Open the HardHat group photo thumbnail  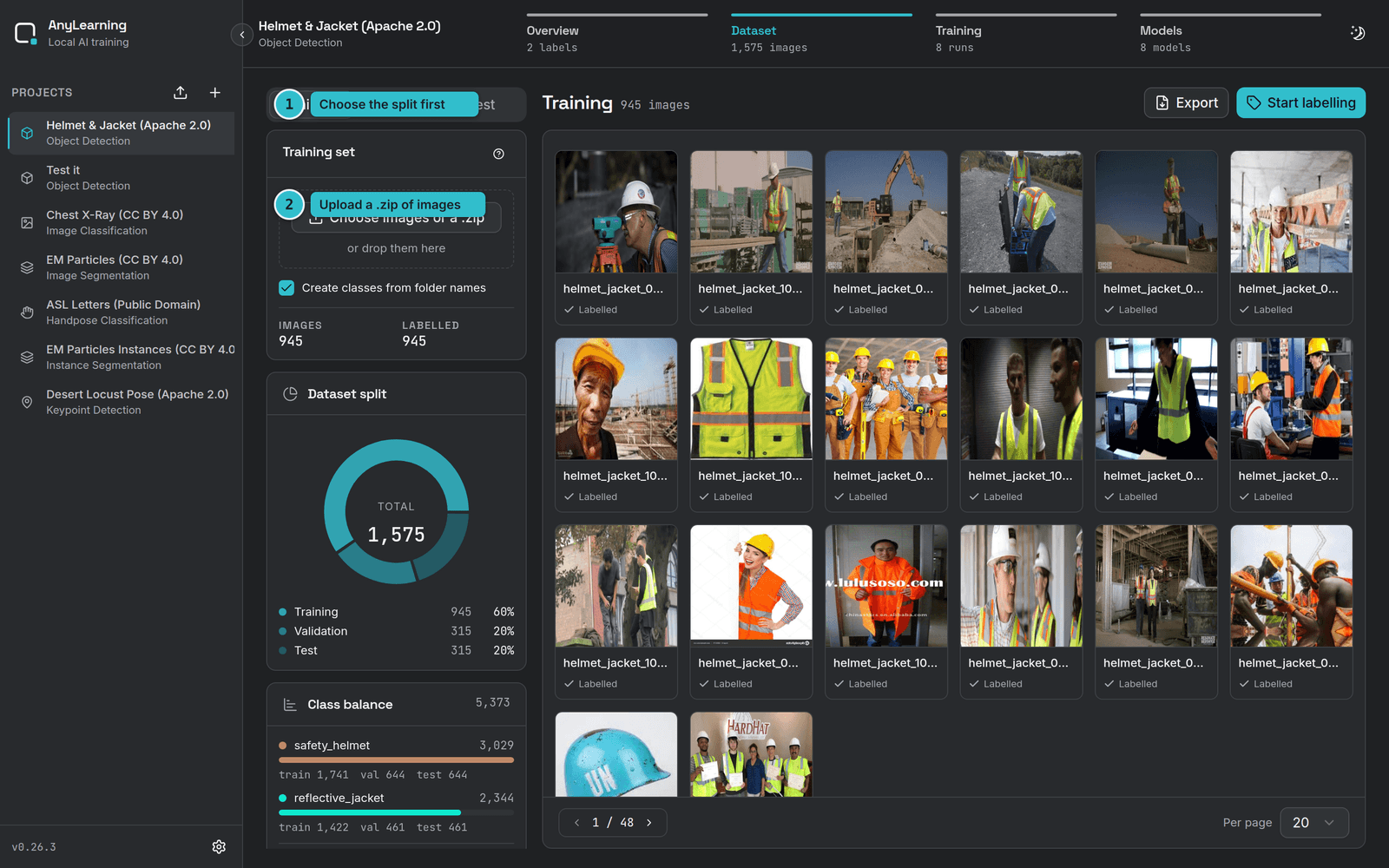(751, 753)
